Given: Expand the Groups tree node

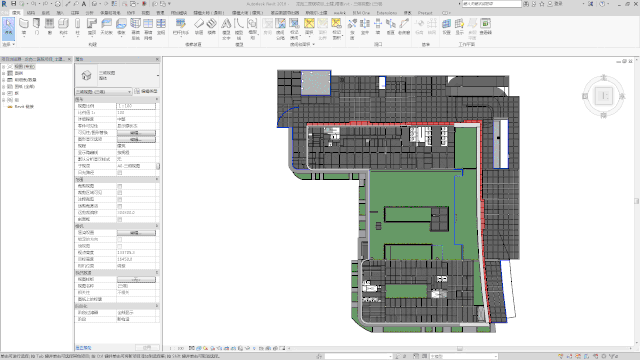Looking at the screenshot, I should (x=4, y=100).
